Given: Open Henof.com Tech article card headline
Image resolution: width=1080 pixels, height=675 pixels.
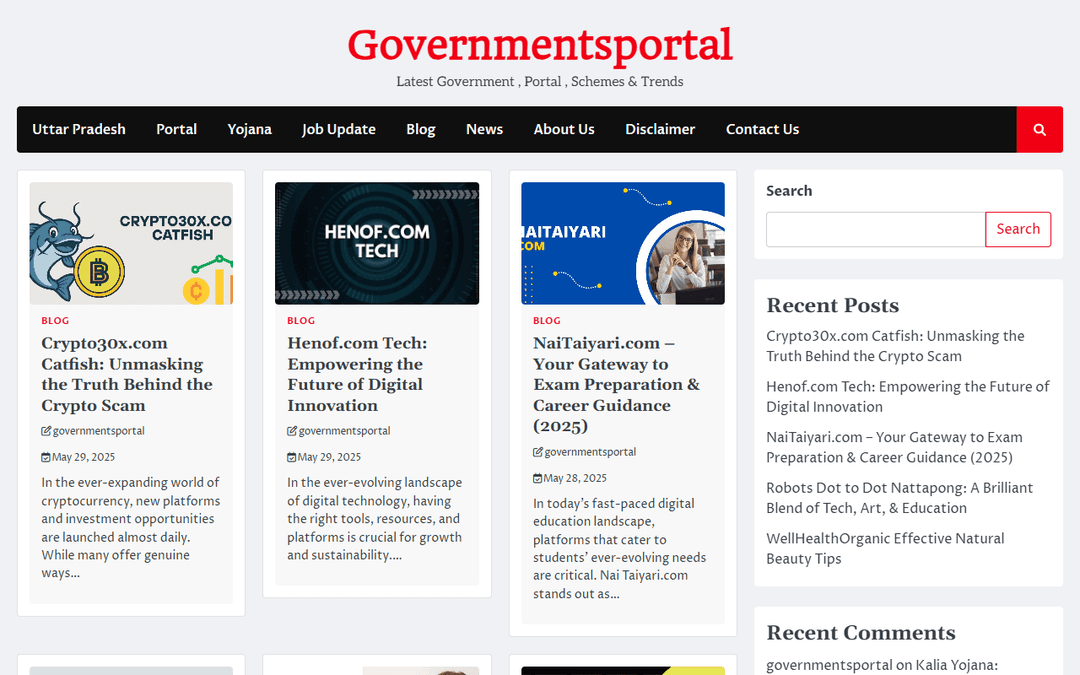Looking at the screenshot, I should tap(357, 375).
